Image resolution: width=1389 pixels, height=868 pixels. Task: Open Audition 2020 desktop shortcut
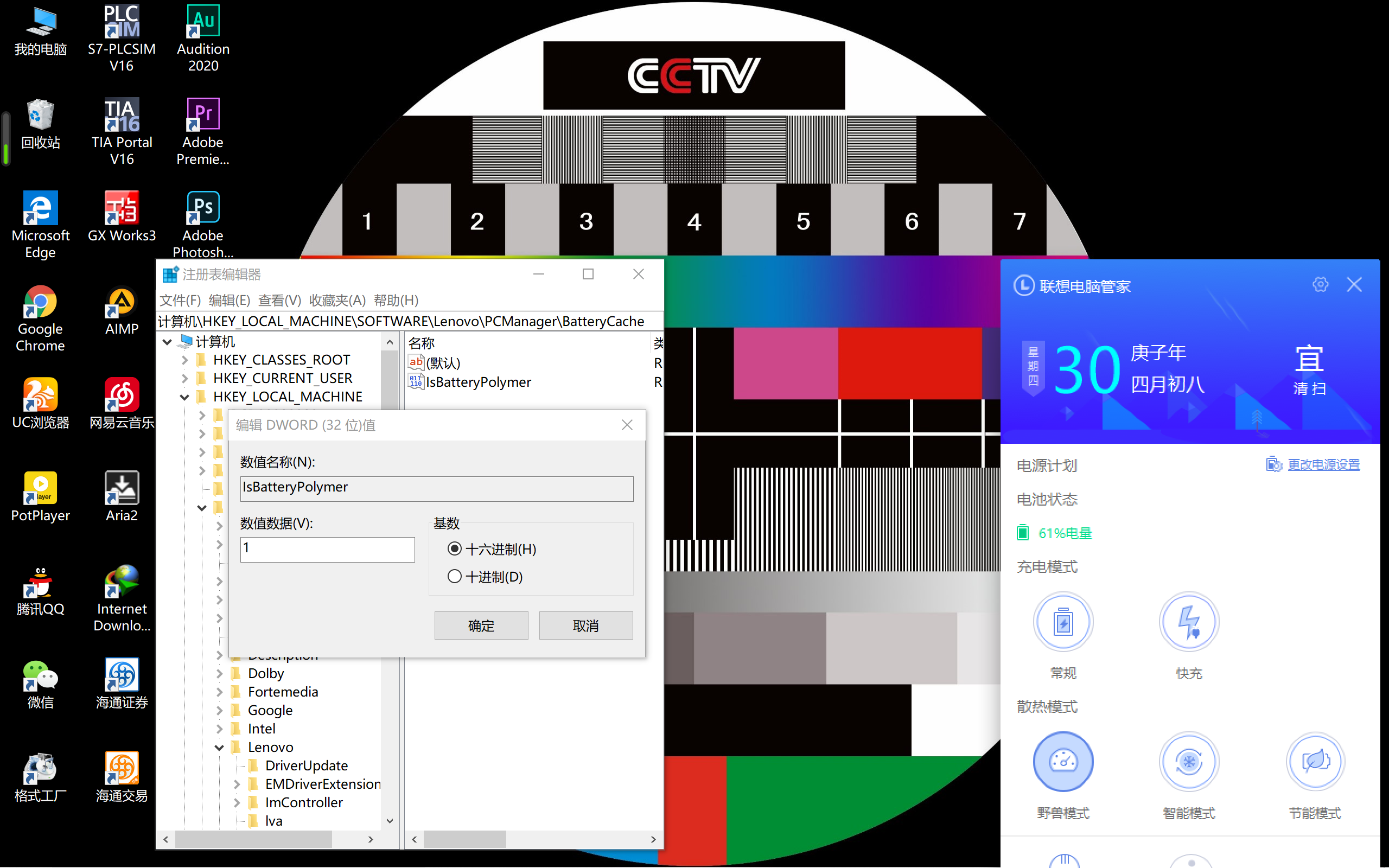click(x=203, y=38)
